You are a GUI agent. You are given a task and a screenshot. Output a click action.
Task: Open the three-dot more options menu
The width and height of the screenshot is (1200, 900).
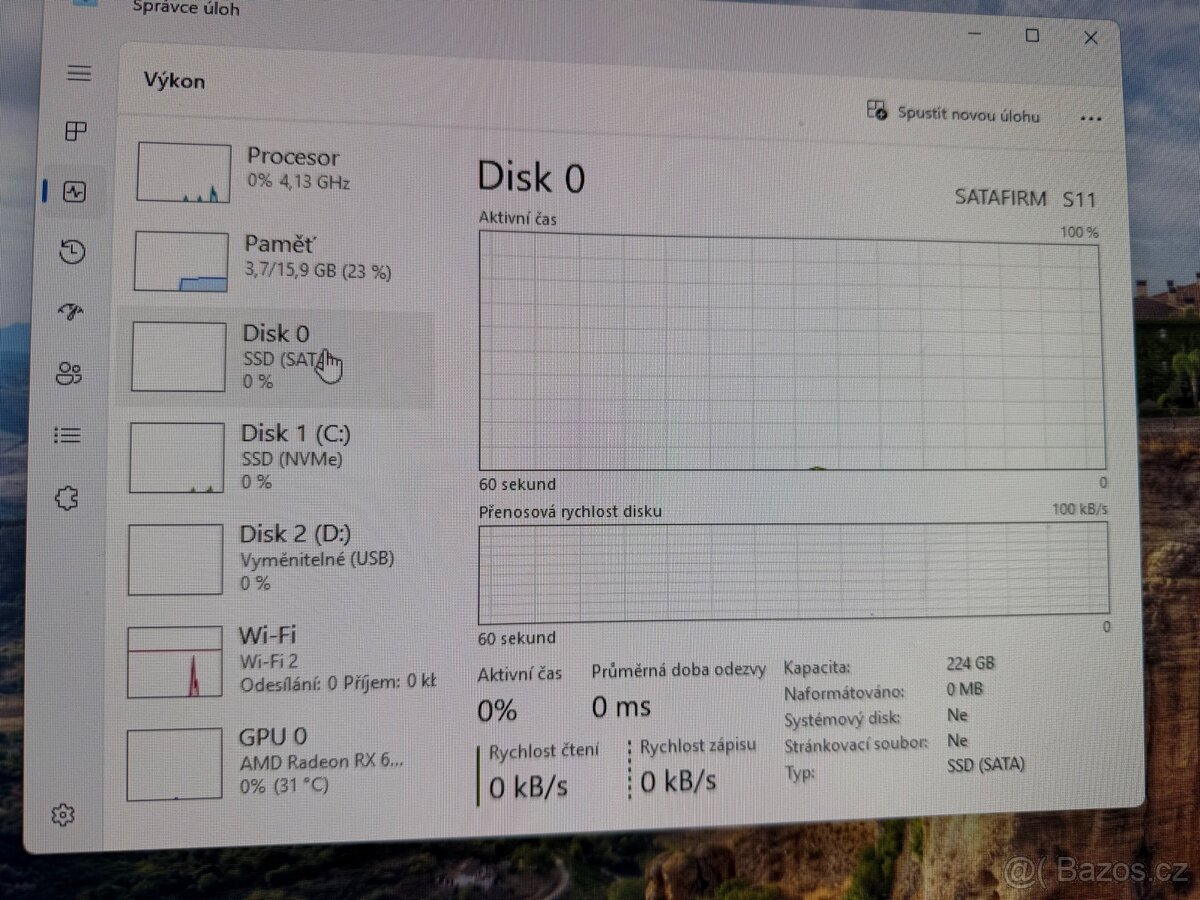tap(1091, 118)
